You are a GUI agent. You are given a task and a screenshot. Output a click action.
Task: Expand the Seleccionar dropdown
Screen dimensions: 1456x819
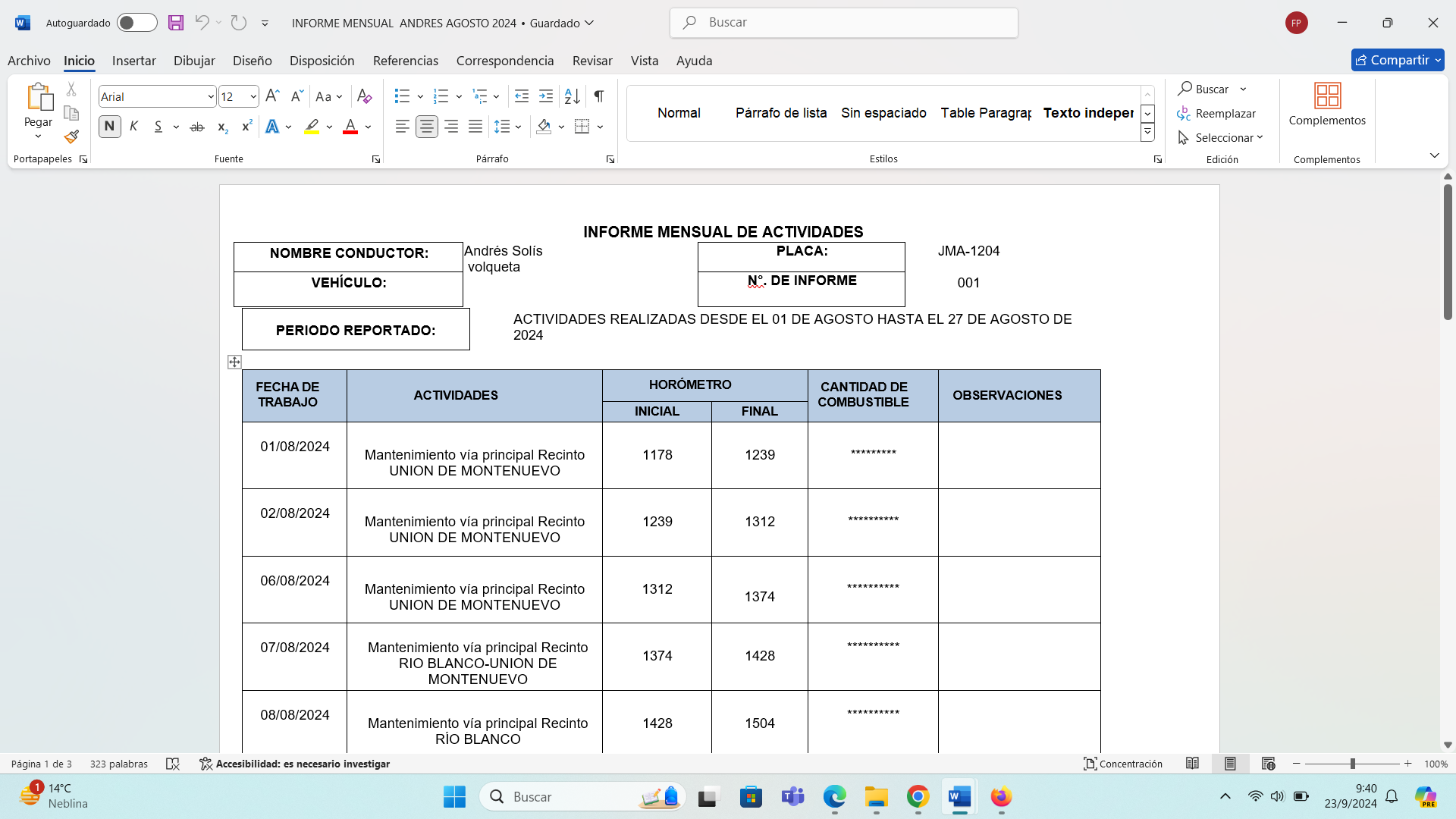tap(1222, 137)
